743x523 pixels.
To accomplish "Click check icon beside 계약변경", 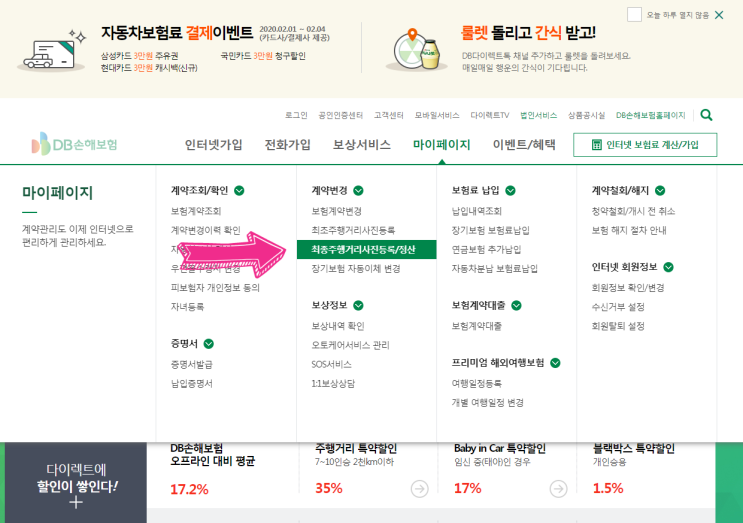I will [358, 190].
